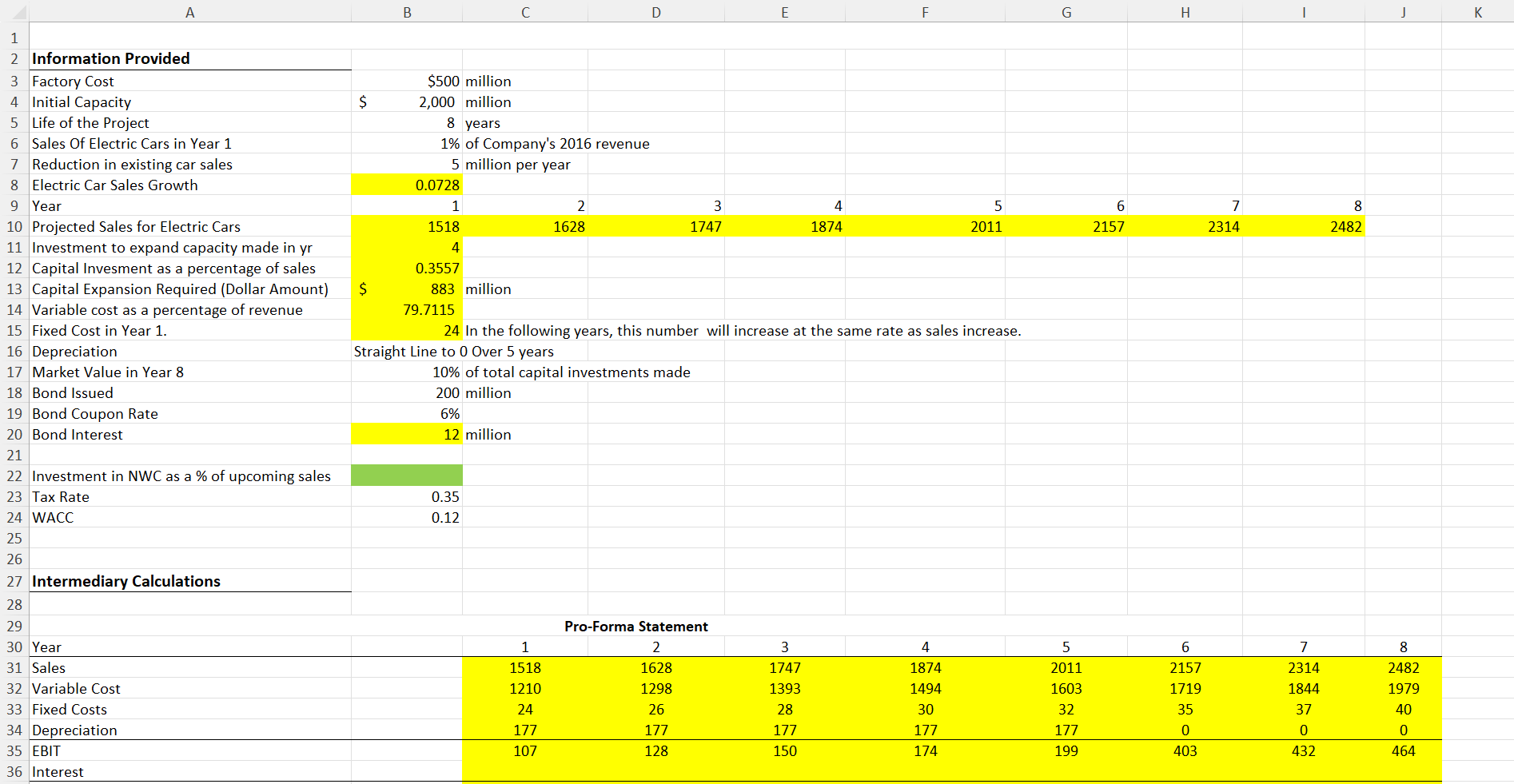Click the Intermediary Calculations heading cell
Viewport: 1514px width, 784px height.
[125, 581]
